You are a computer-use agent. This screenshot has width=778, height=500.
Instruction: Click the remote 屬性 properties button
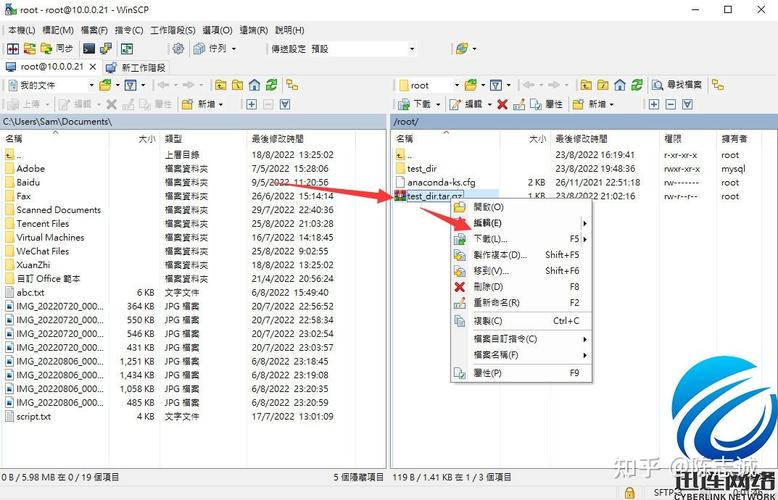coord(546,104)
